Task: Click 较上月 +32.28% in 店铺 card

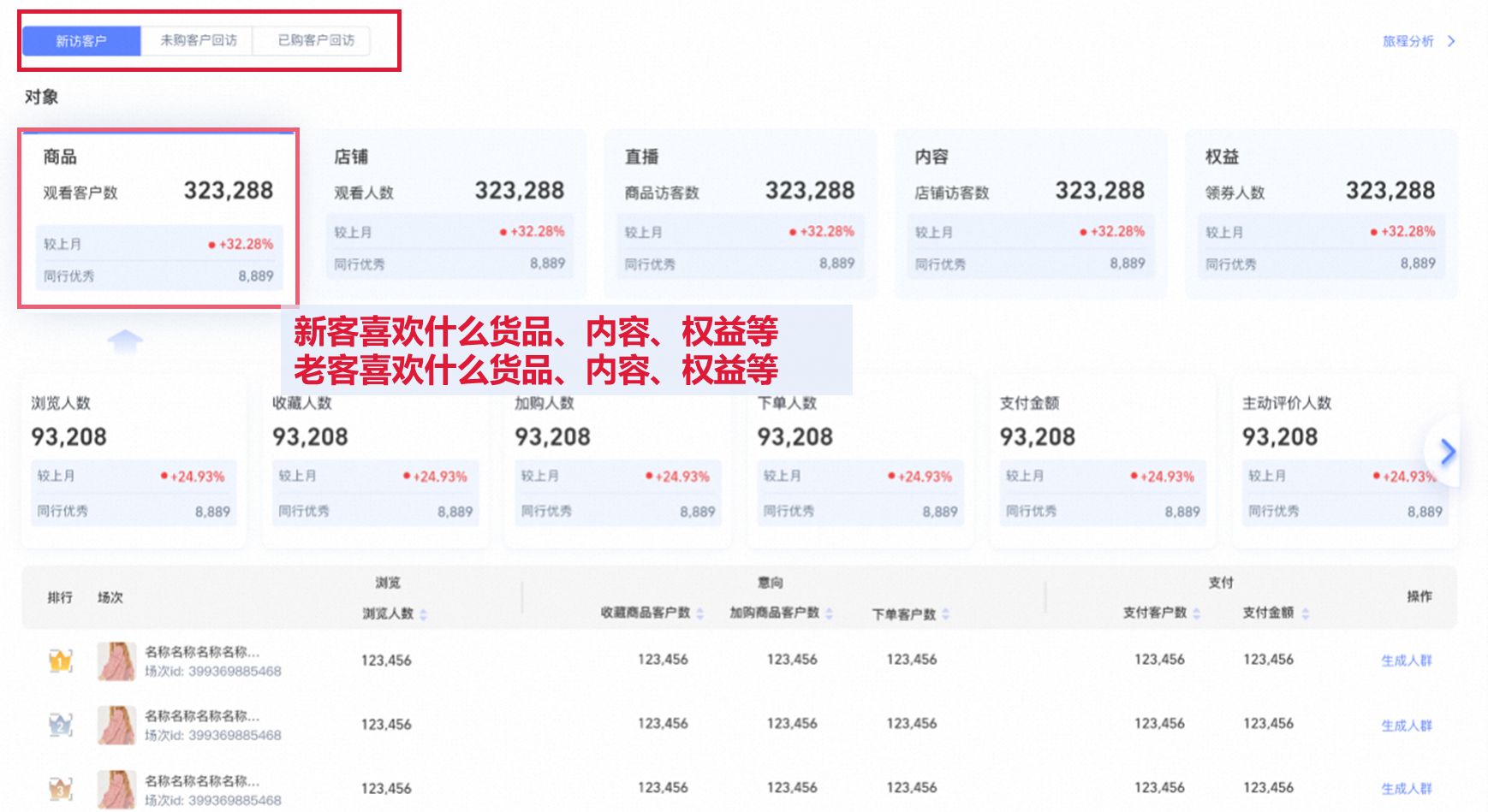Action: pyautogui.click(x=449, y=232)
